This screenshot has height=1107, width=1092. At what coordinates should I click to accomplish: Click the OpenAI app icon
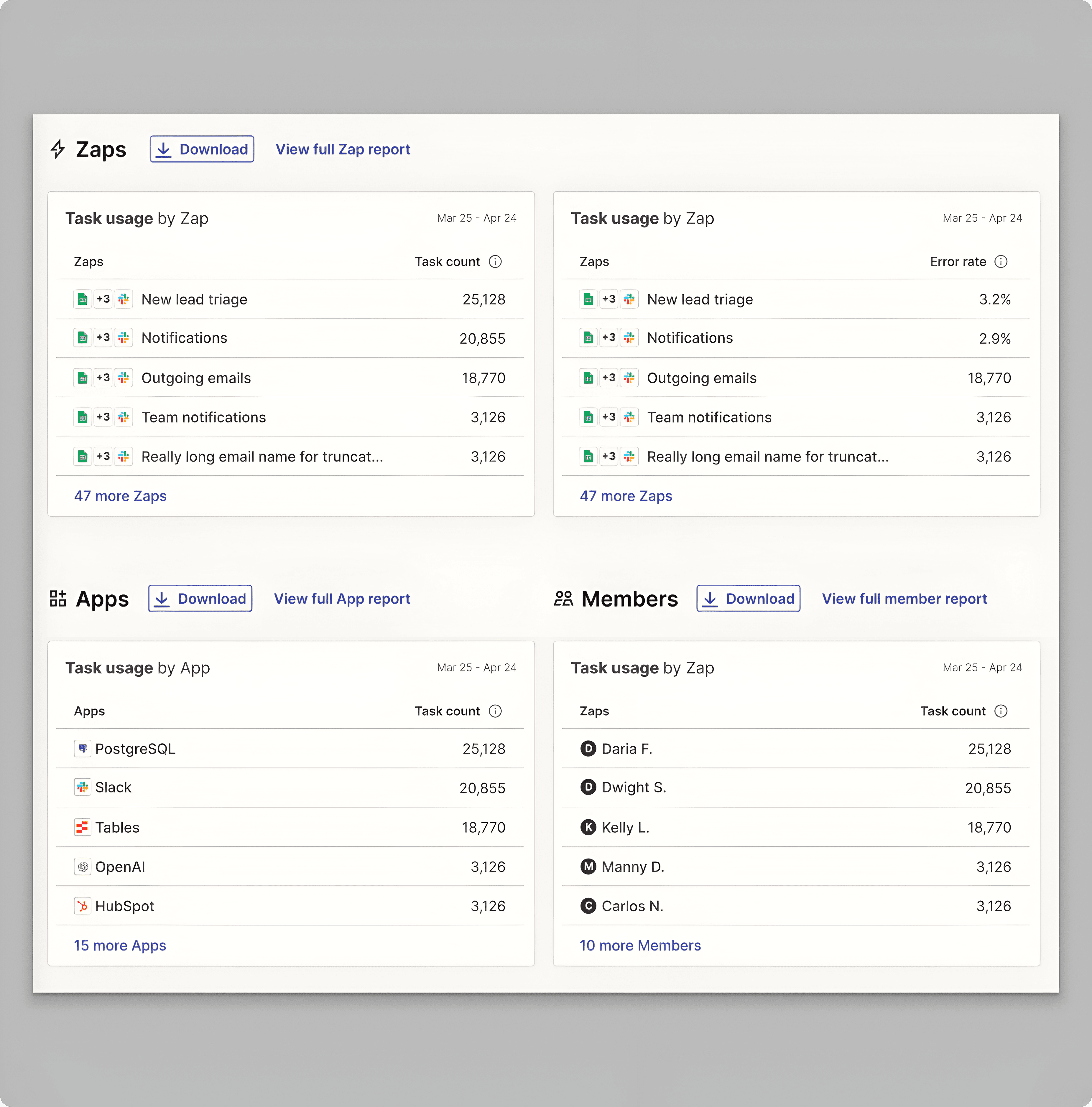83,866
